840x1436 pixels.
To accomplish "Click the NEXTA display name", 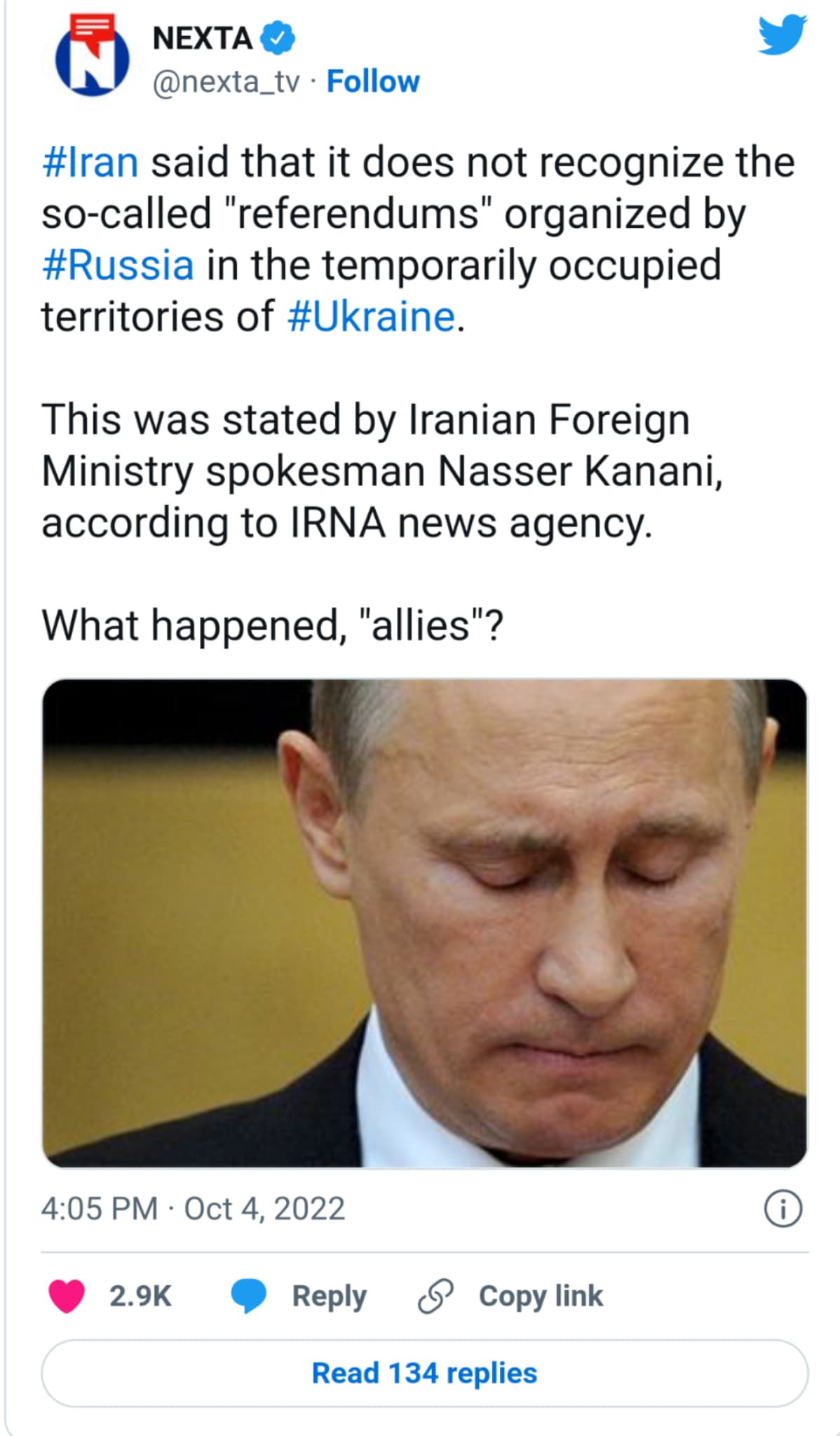I will (203, 38).
